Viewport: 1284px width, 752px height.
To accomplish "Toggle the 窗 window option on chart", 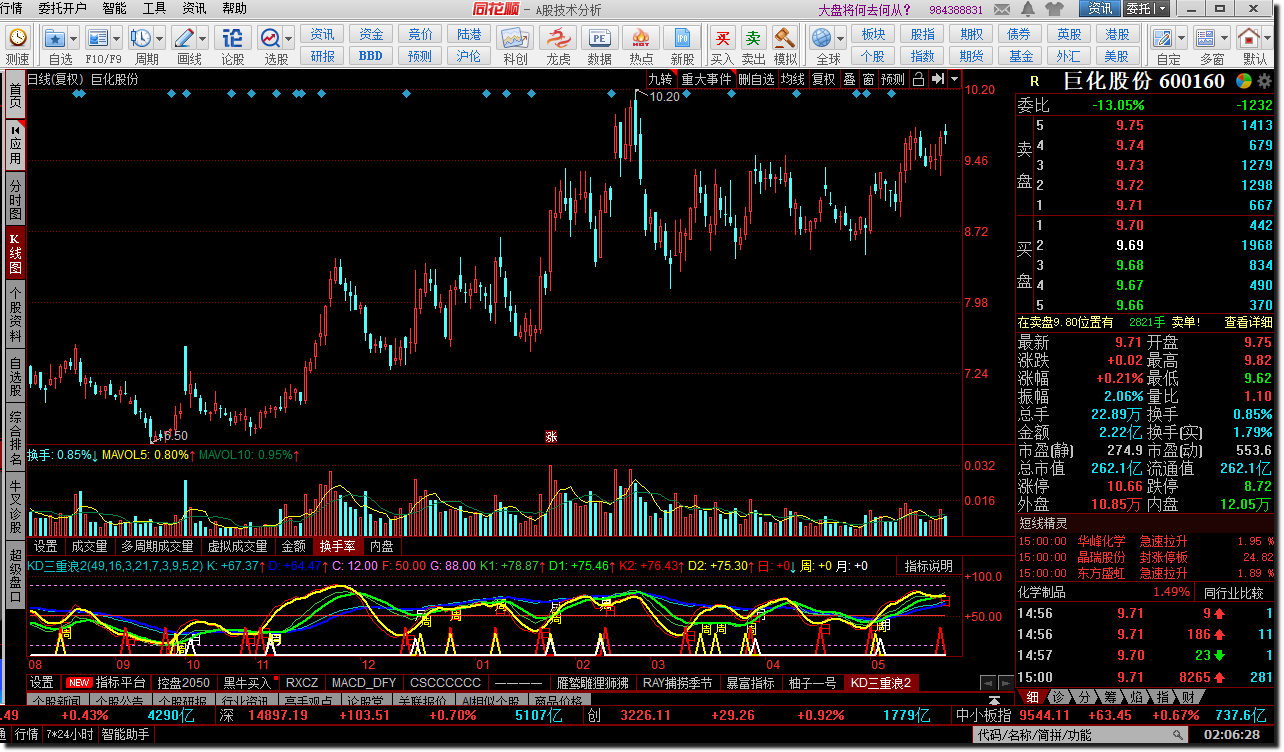I will point(868,79).
